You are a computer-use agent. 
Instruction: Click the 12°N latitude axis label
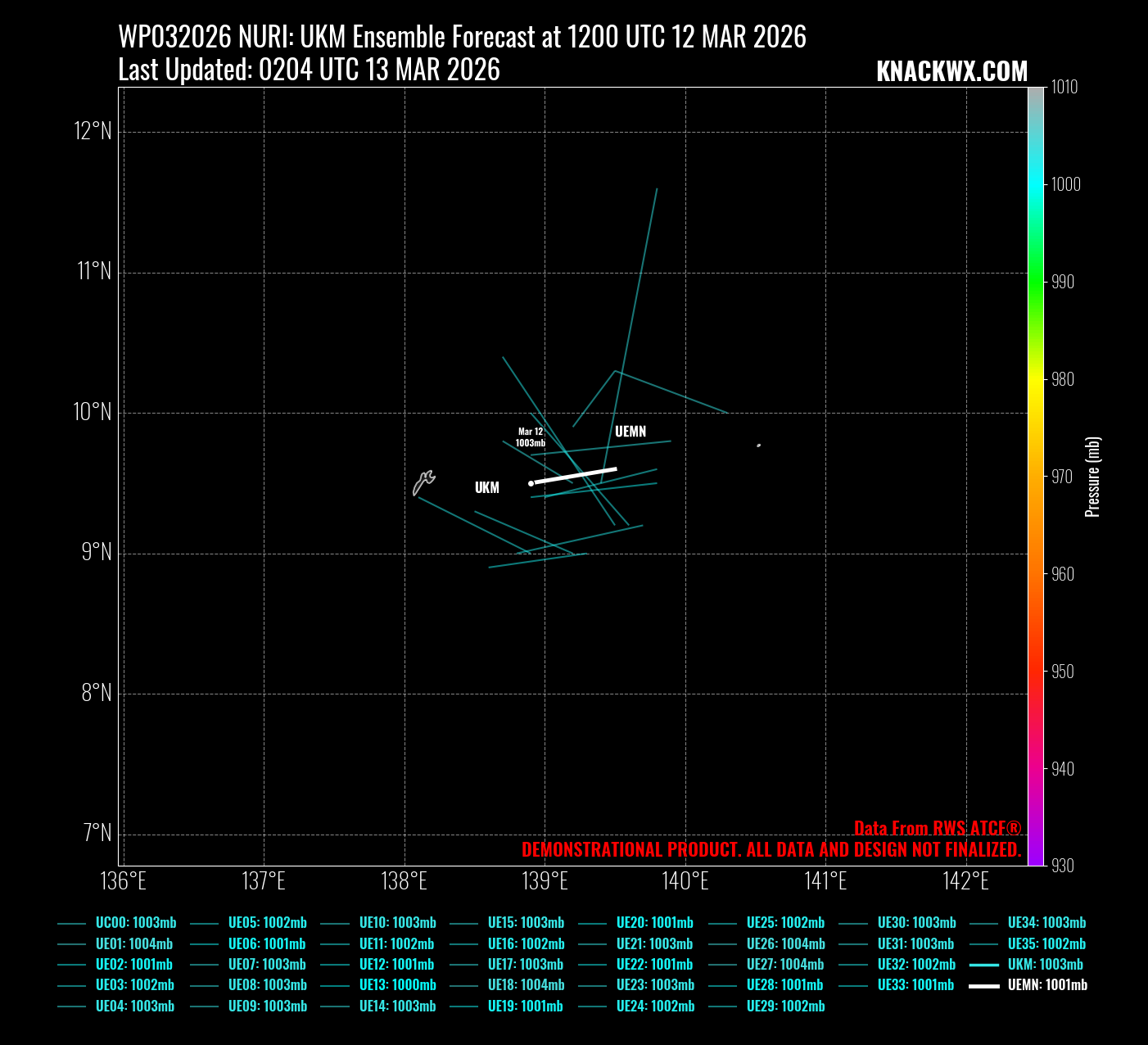click(x=93, y=131)
